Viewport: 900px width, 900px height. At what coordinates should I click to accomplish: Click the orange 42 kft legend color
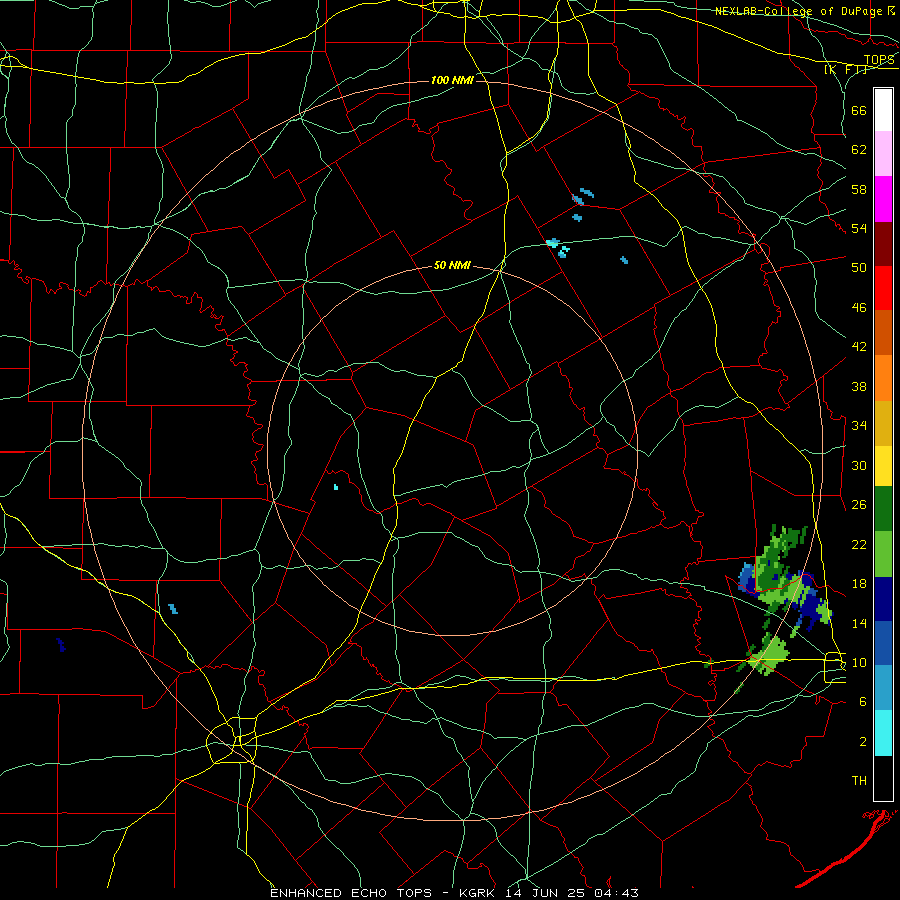tap(883, 377)
